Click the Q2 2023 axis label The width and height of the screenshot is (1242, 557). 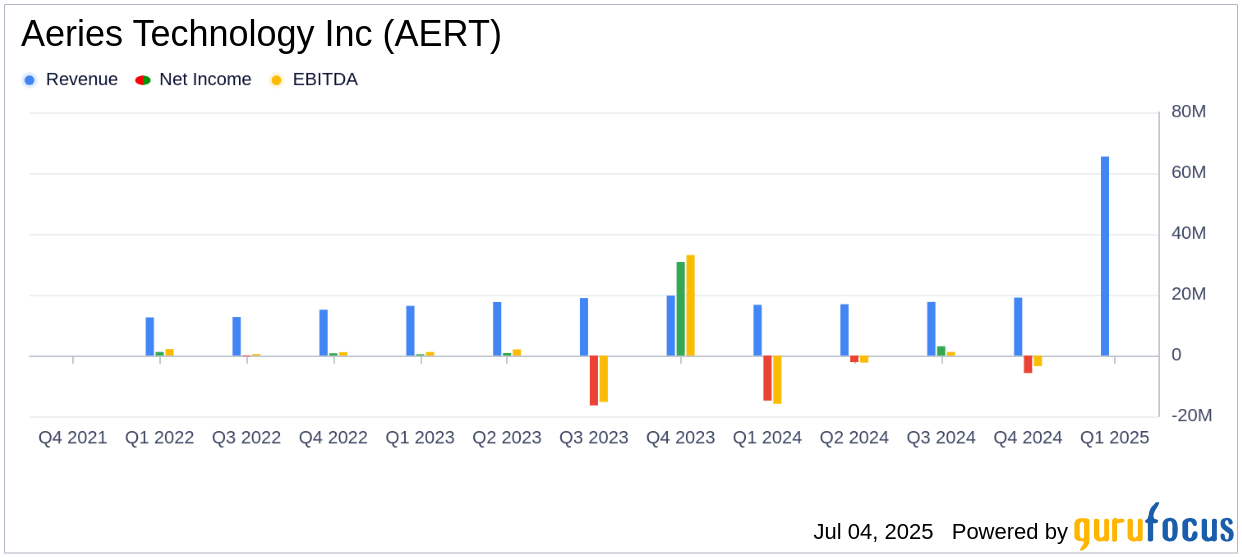click(x=507, y=438)
